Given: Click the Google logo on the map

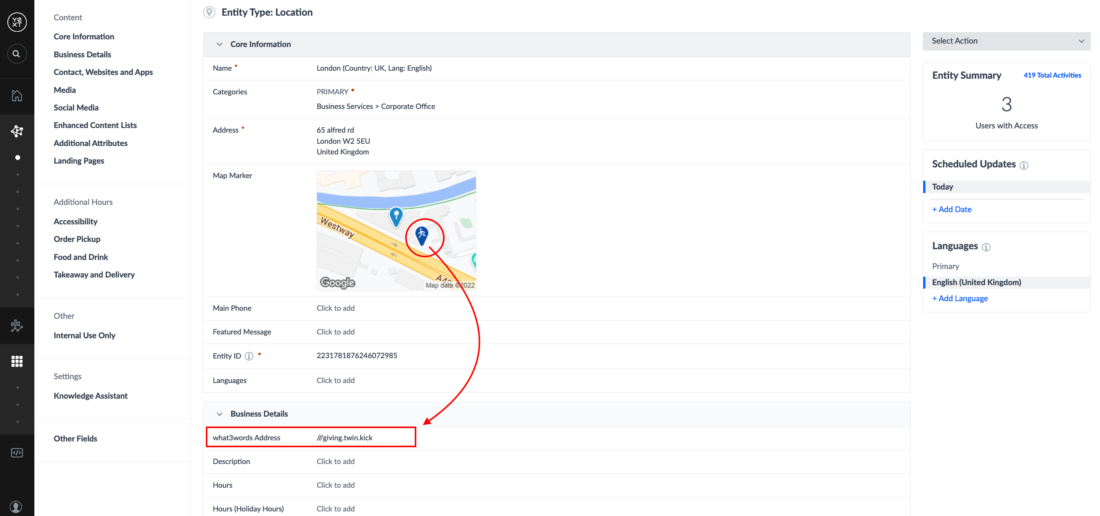Looking at the screenshot, I should point(337,283).
